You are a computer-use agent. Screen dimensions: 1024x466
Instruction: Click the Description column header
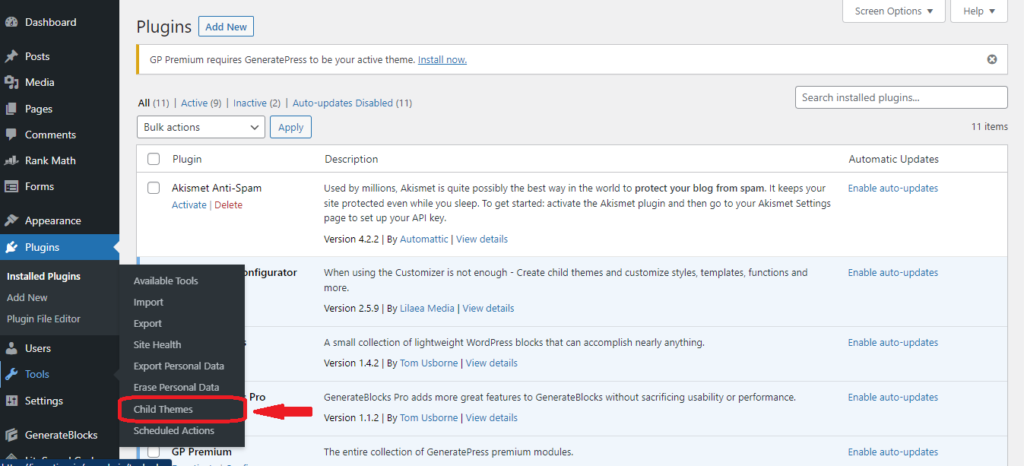tap(351, 159)
